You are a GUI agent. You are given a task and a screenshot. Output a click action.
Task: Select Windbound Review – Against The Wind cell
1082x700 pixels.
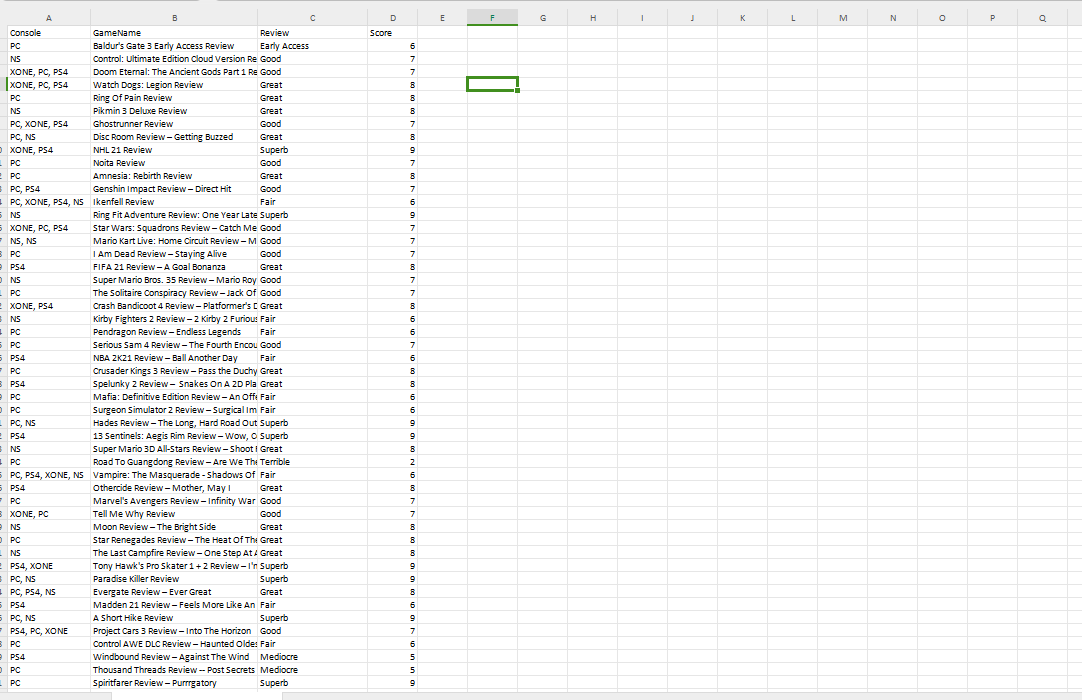click(174, 657)
